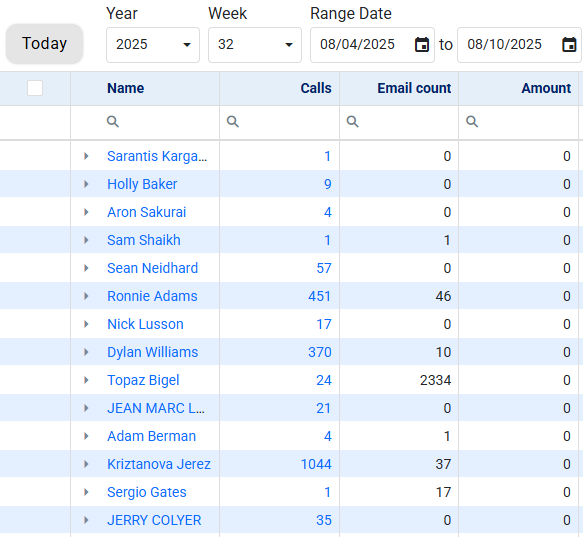583x537 pixels.
Task: Click JERRY COLYER's calls value 35
Action: 324,520
